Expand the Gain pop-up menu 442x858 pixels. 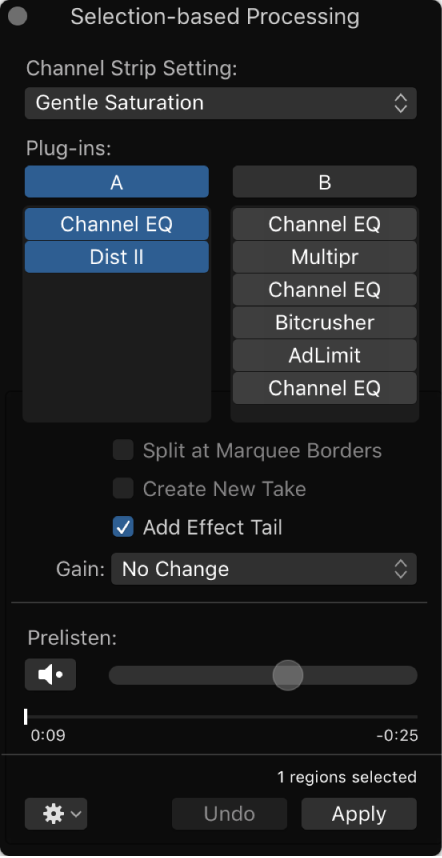coord(264,569)
